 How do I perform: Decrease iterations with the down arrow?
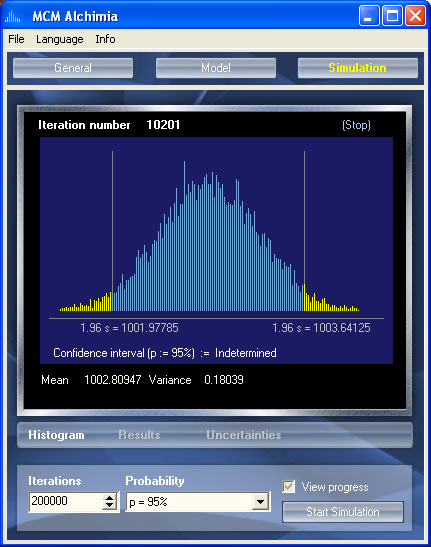click(x=110, y=505)
